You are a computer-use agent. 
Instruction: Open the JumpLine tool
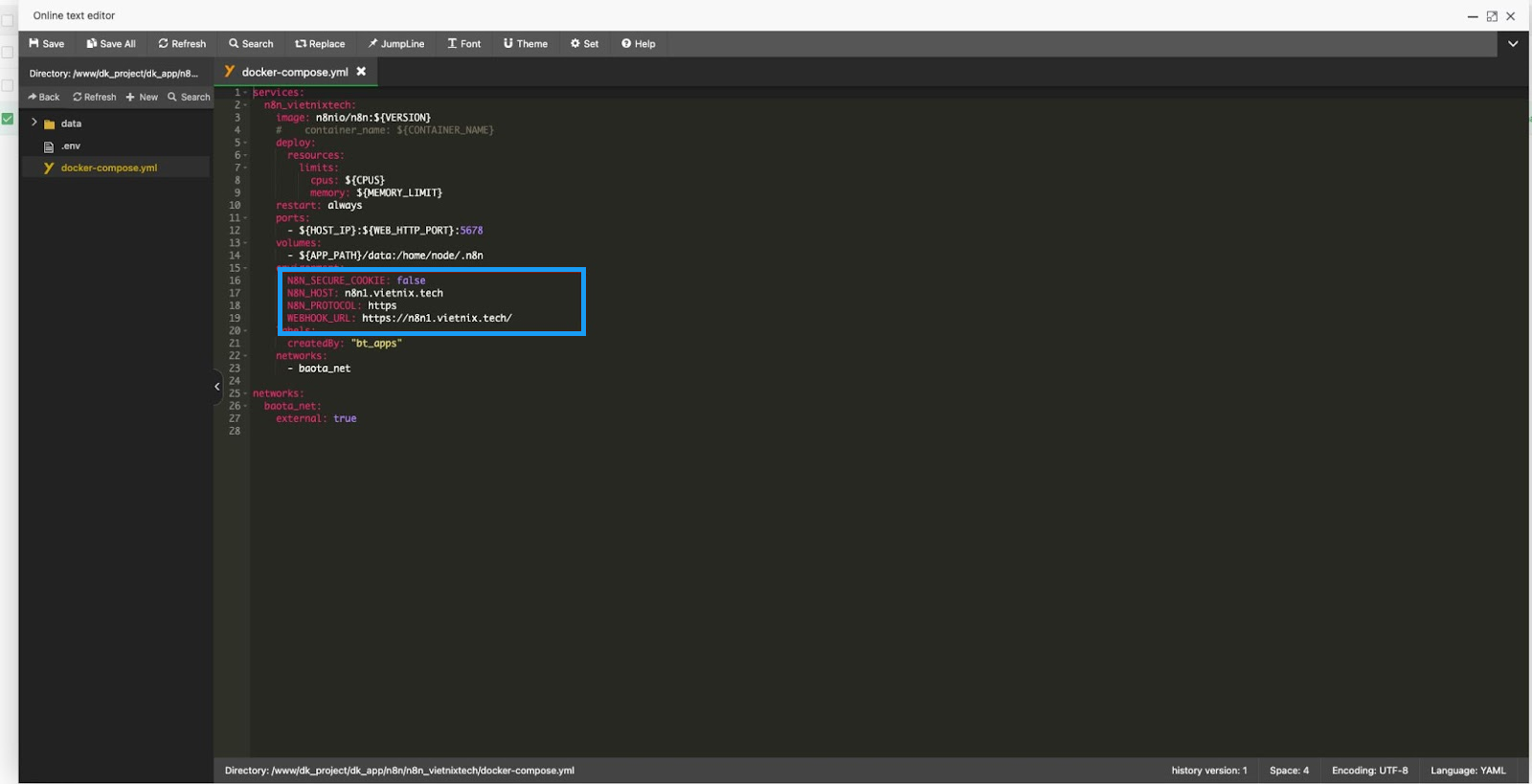point(396,44)
